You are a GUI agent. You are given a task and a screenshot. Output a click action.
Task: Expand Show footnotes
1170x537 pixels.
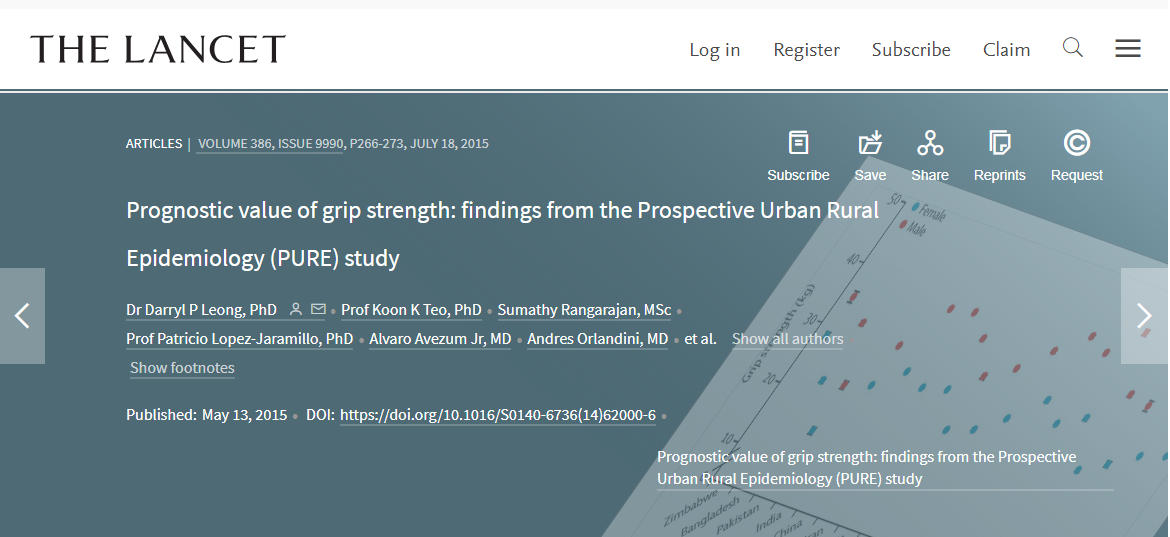coord(182,368)
